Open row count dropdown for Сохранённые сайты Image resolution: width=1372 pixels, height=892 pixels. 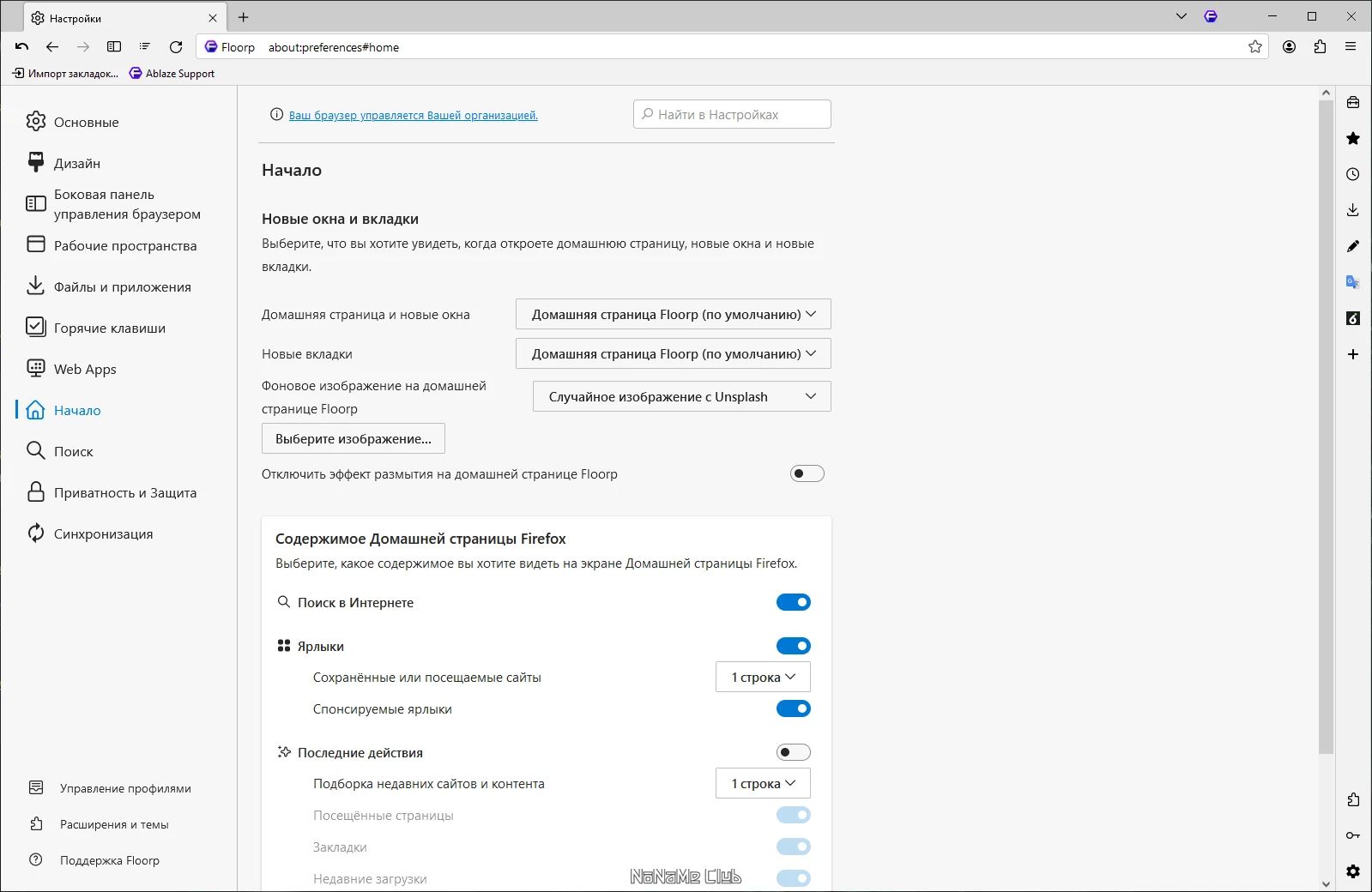click(x=763, y=677)
